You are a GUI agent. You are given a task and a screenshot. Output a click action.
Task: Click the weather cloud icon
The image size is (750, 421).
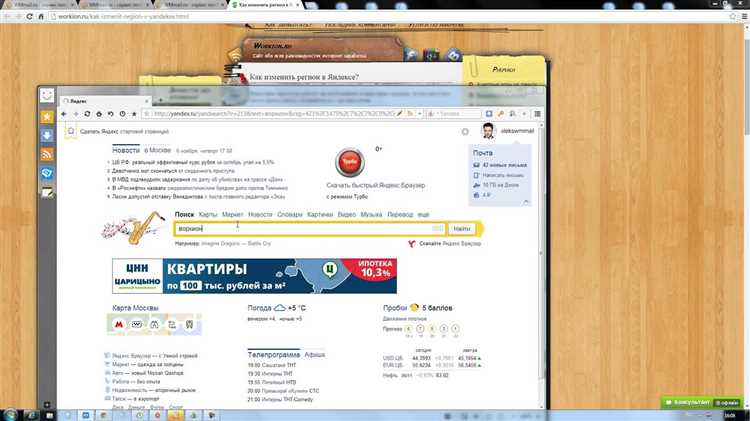click(279, 308)
